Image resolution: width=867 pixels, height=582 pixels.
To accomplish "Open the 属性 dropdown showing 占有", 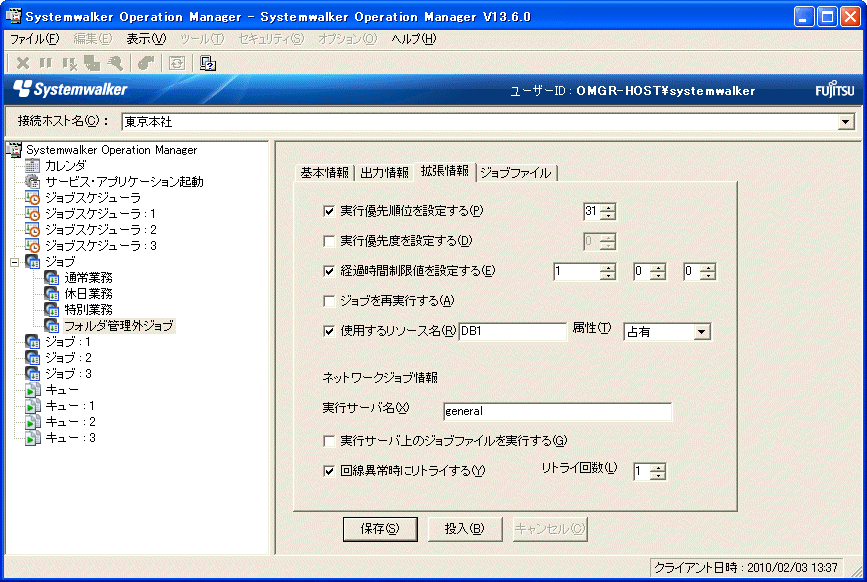I will point(702,332).
